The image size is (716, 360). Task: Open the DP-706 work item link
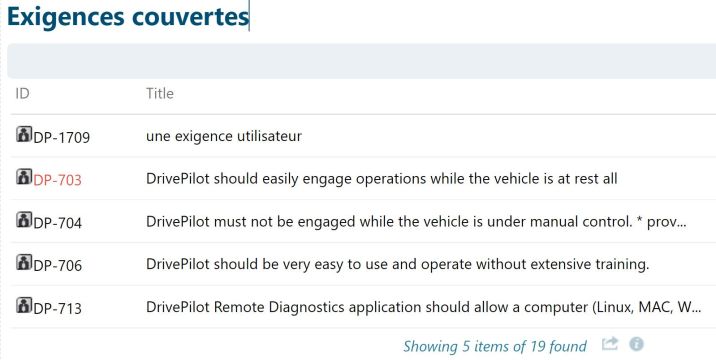tap(58, 265)
